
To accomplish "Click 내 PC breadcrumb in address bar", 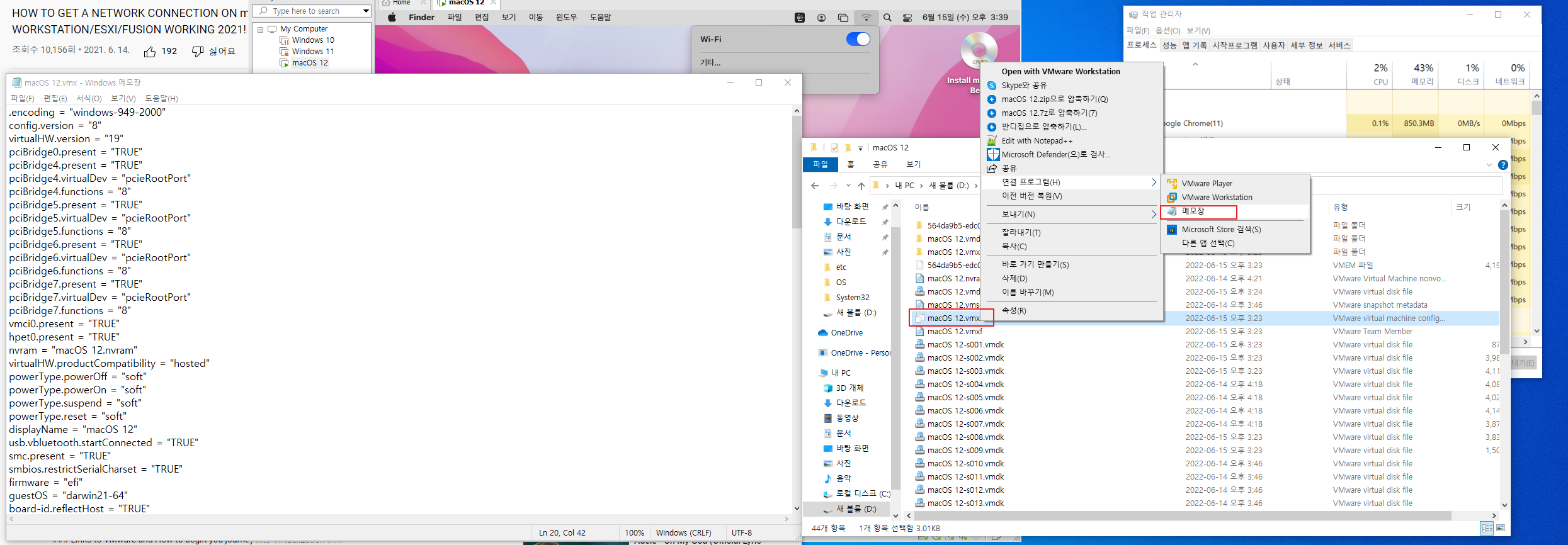I will [x=904, y=186].
